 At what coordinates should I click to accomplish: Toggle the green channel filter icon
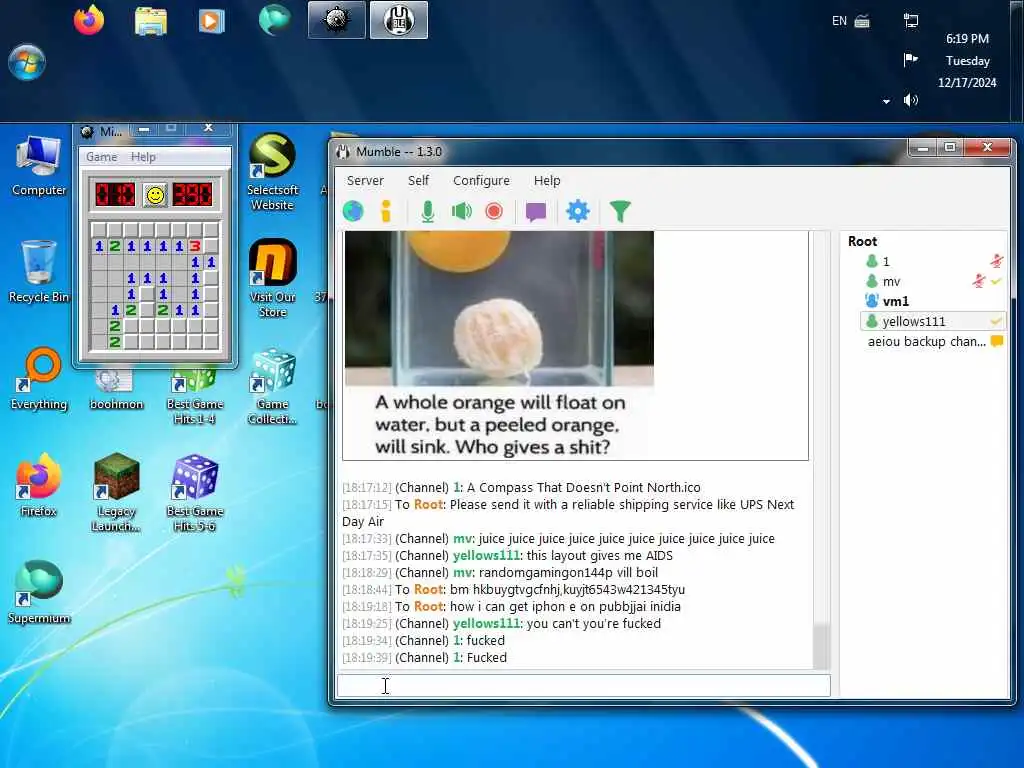point(620,211)
